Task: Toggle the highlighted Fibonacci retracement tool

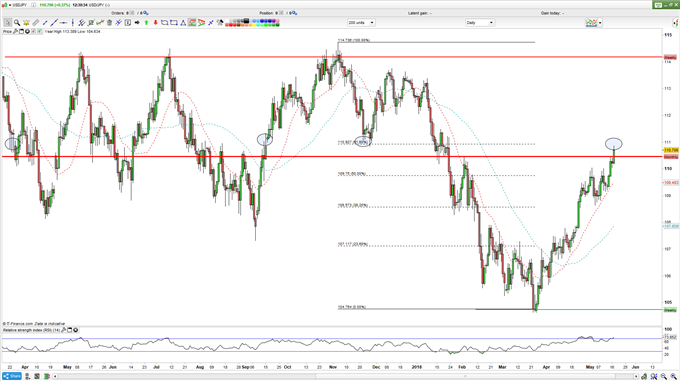Action: 192,23
